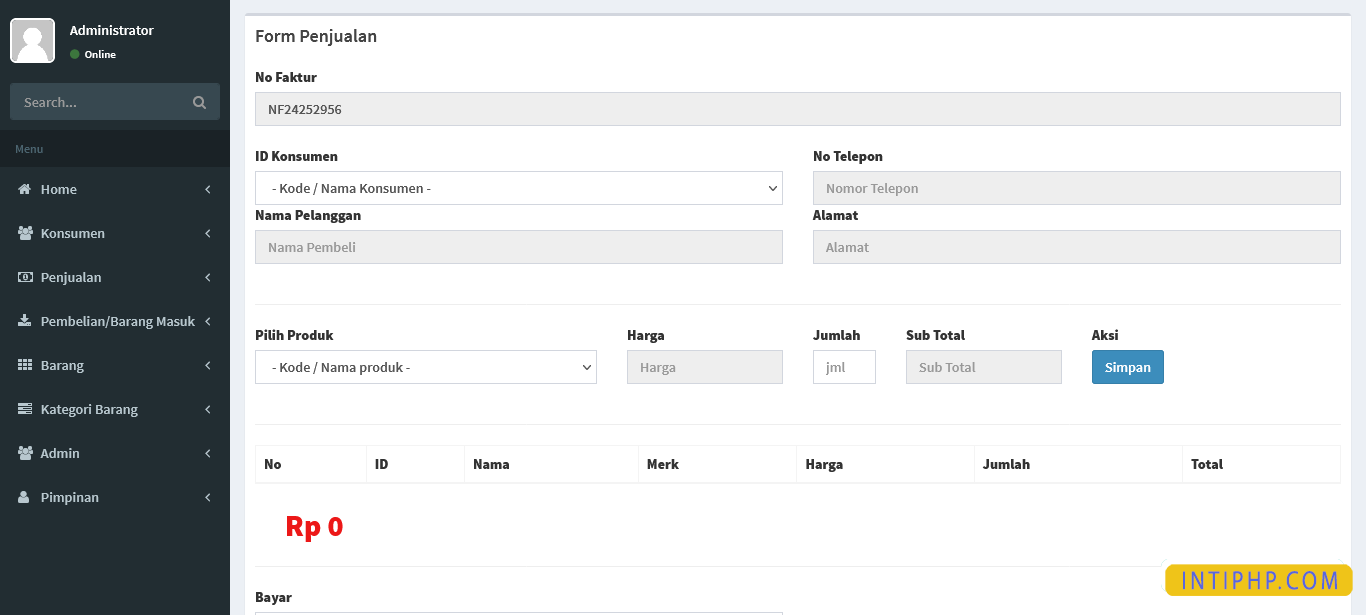Click the Administrator avatar image
The image size is (1366, 615).
[32, 40]
